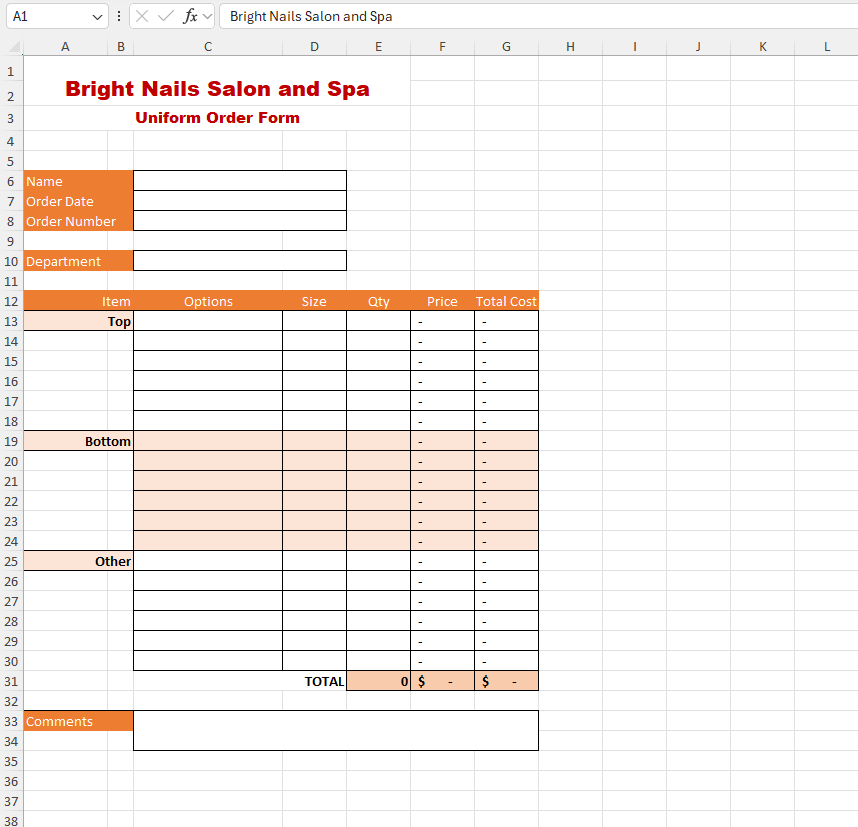Click the 'Order Date' label cell

tap(78, 201)
